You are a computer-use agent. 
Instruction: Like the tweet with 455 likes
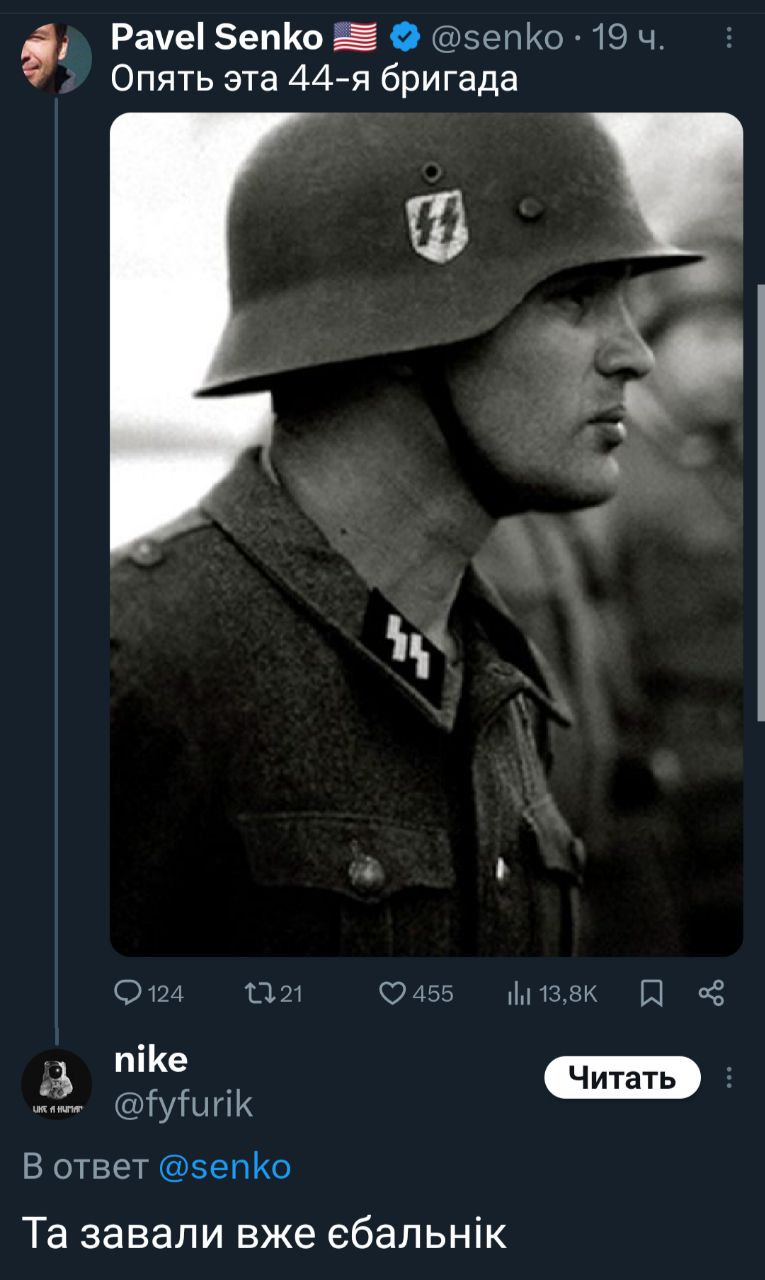click(x=395, y=992)
